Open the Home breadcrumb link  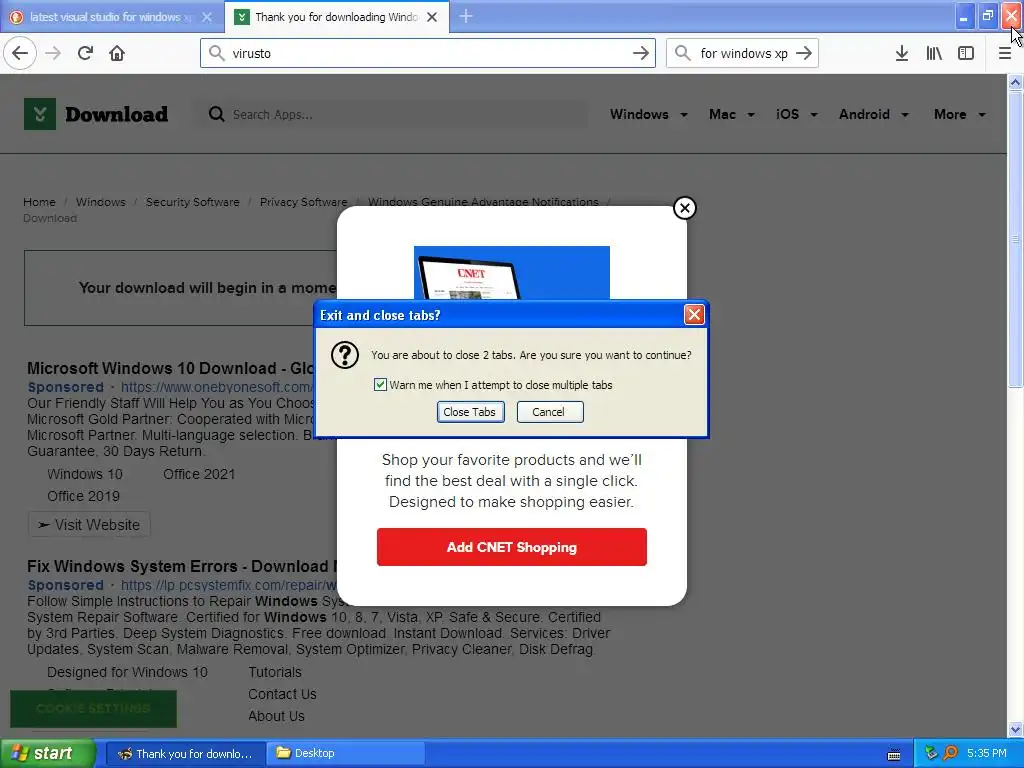pyautogui.click(x=39, y=202)
